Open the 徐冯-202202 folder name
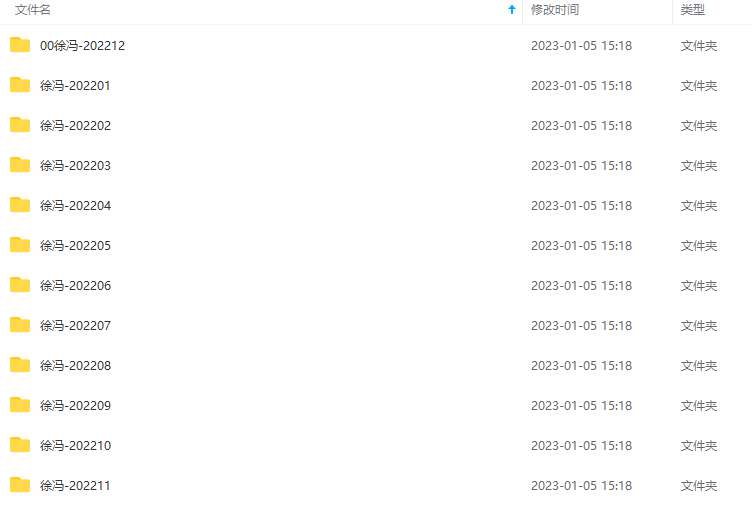Viewport: 752px width, 509px height. 75,126
